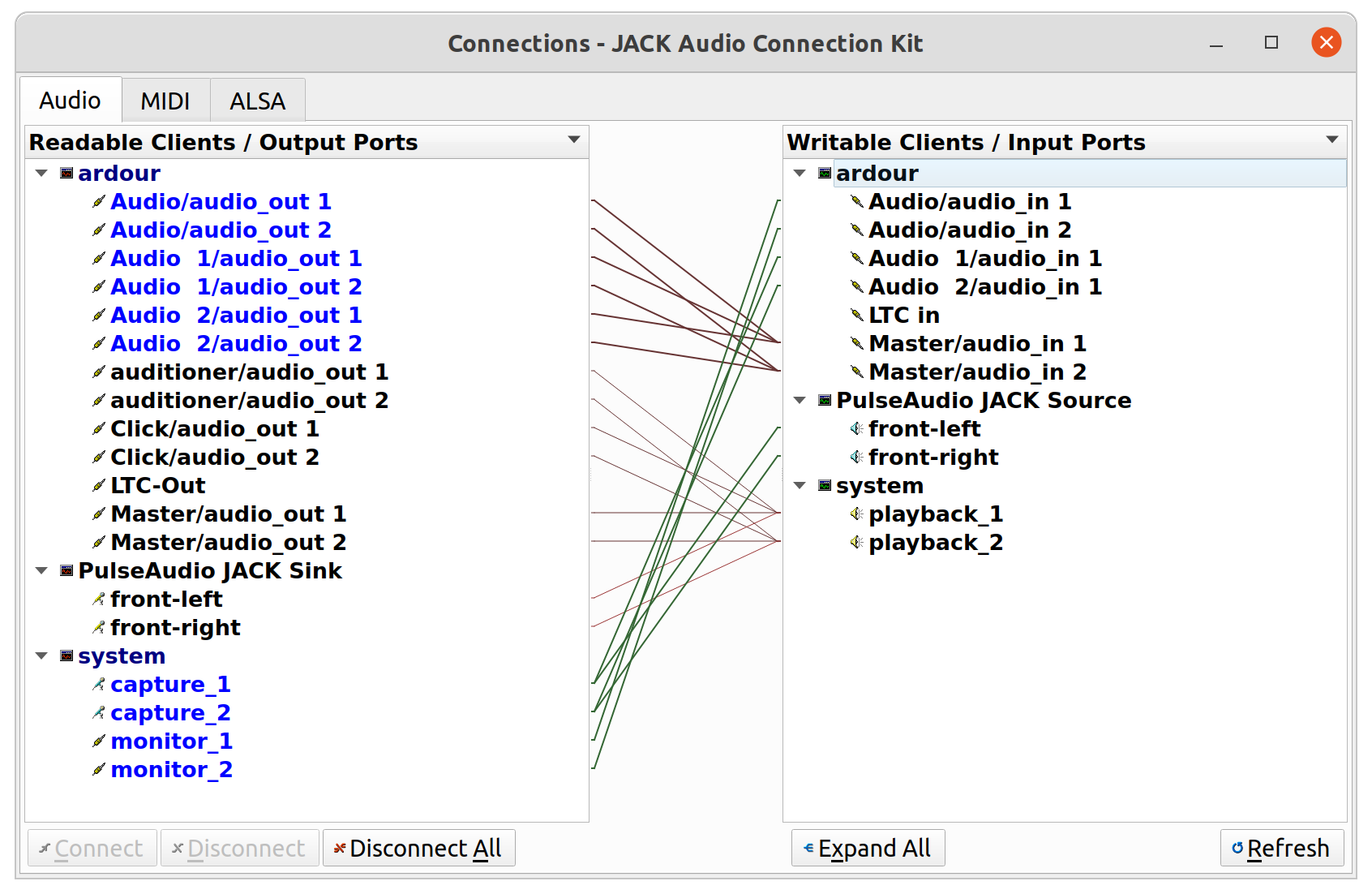The image size is (1372, 894).
Task: Select the auditioner/audio_out 2 output port
Action: point(250,400)
